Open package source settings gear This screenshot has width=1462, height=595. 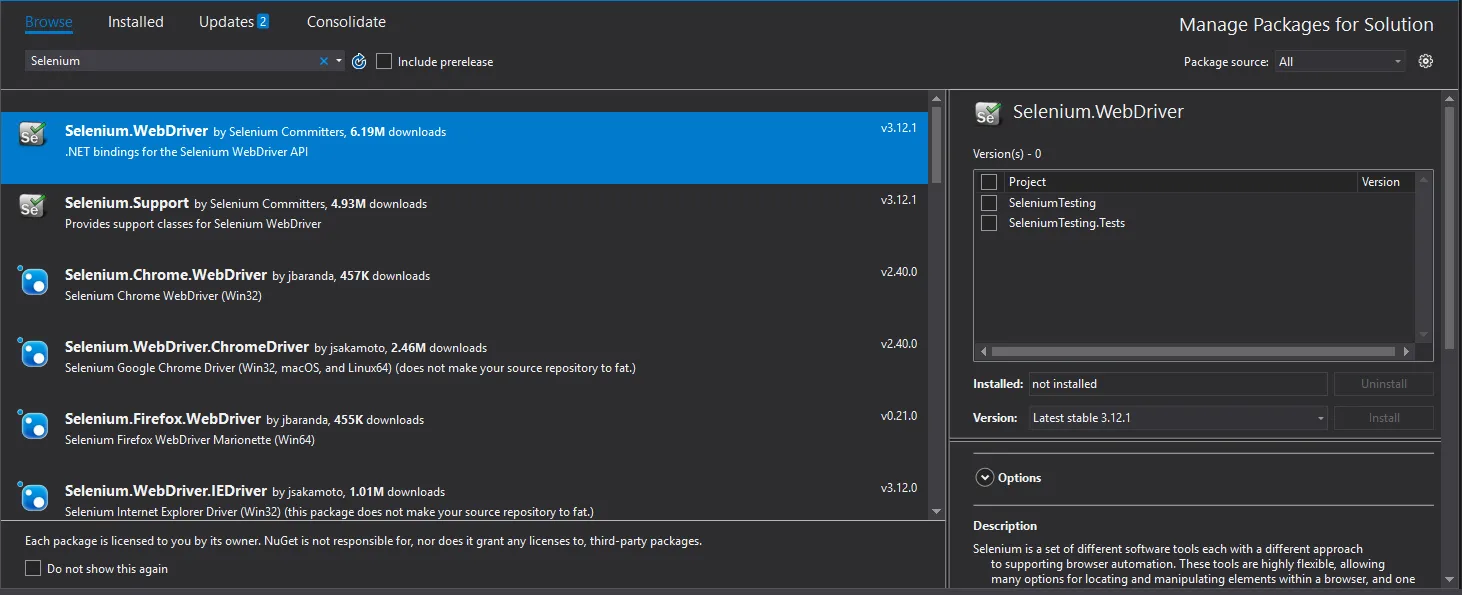point(1426,61)
